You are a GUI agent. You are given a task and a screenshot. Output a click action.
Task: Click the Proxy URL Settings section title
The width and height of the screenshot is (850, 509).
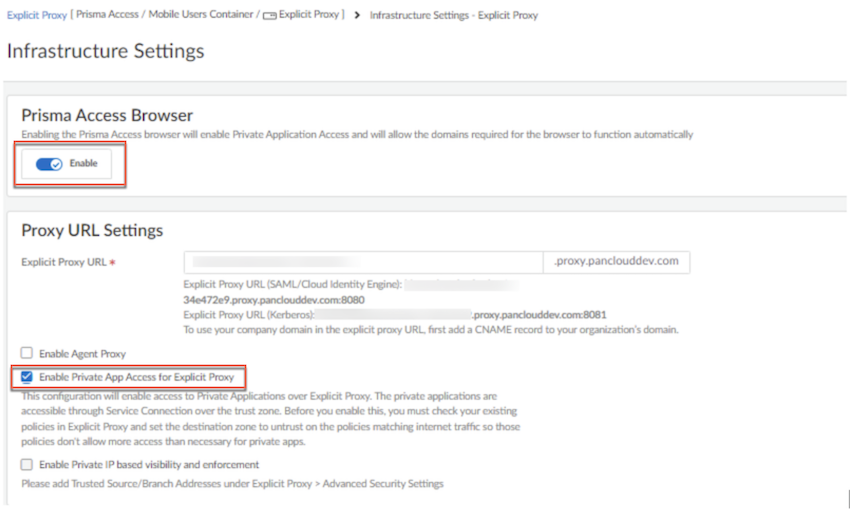92,230
